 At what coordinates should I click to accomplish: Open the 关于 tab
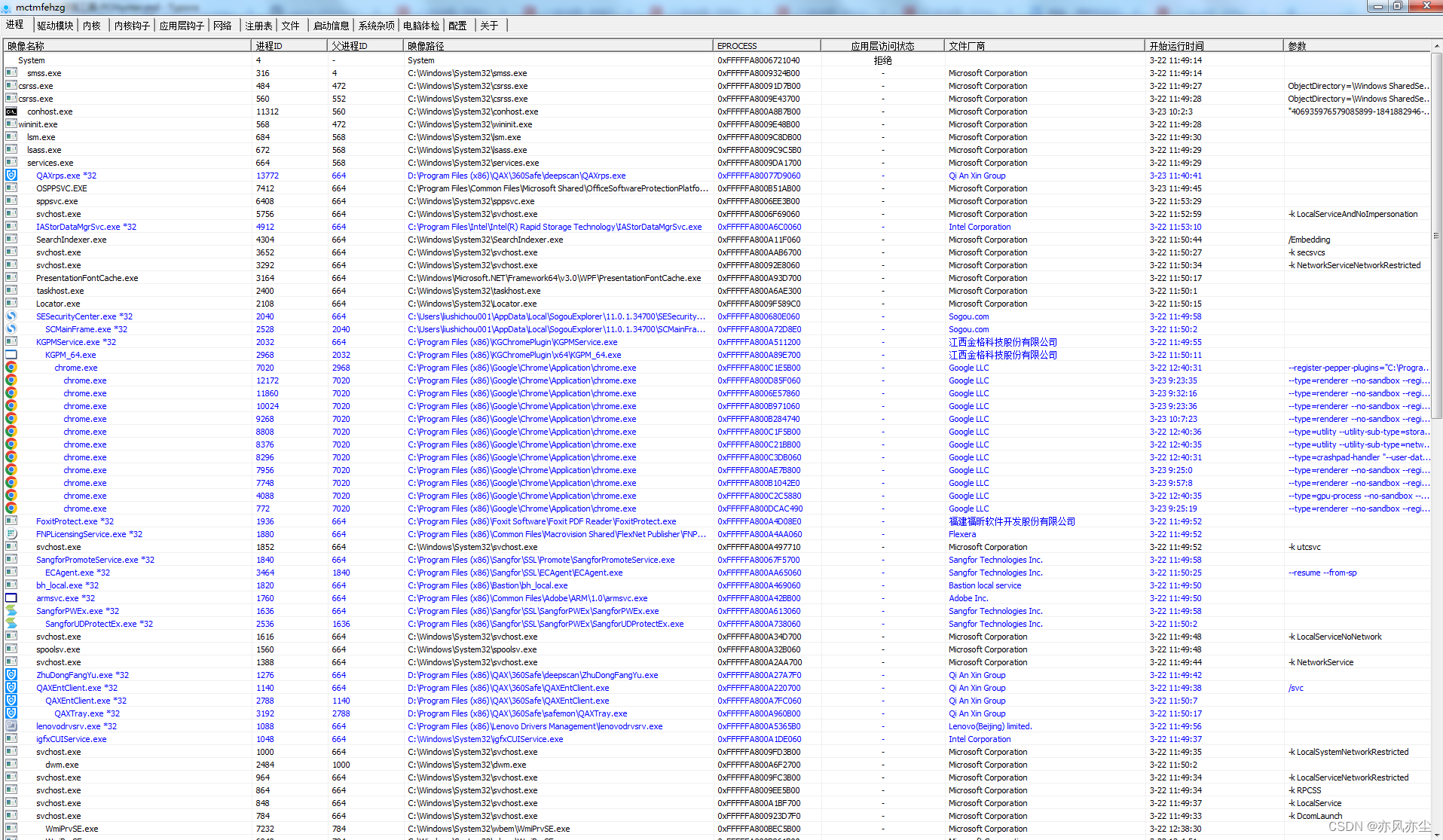[x=489, y=26]
